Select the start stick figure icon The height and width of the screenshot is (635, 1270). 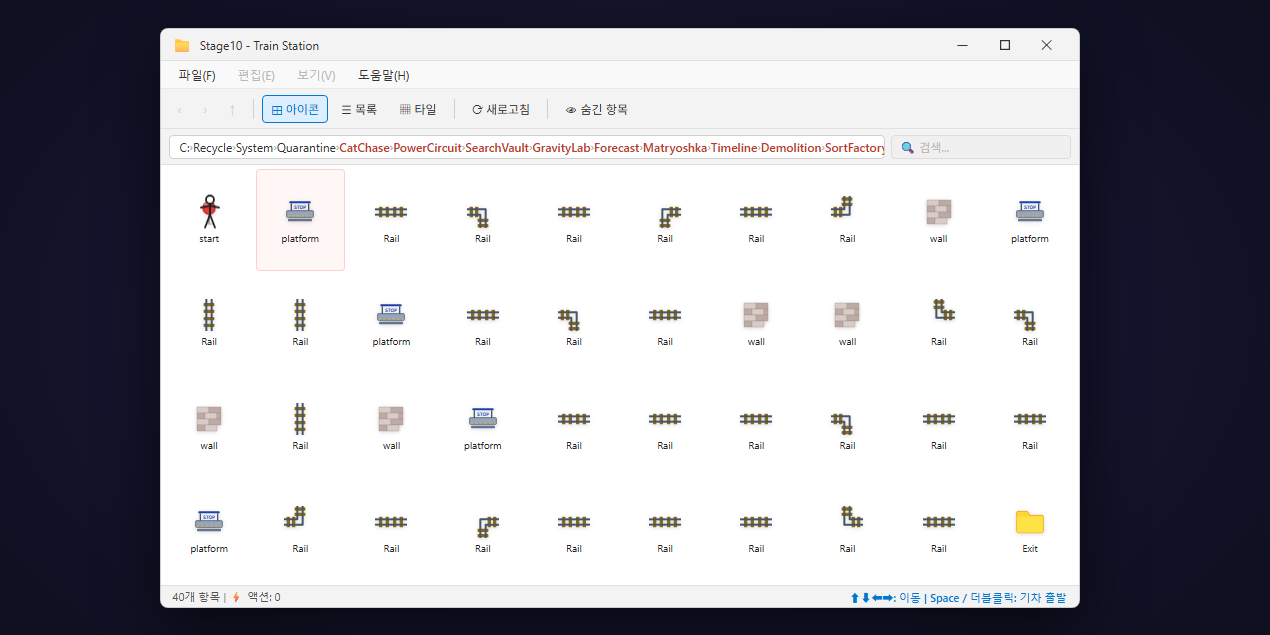209,212
